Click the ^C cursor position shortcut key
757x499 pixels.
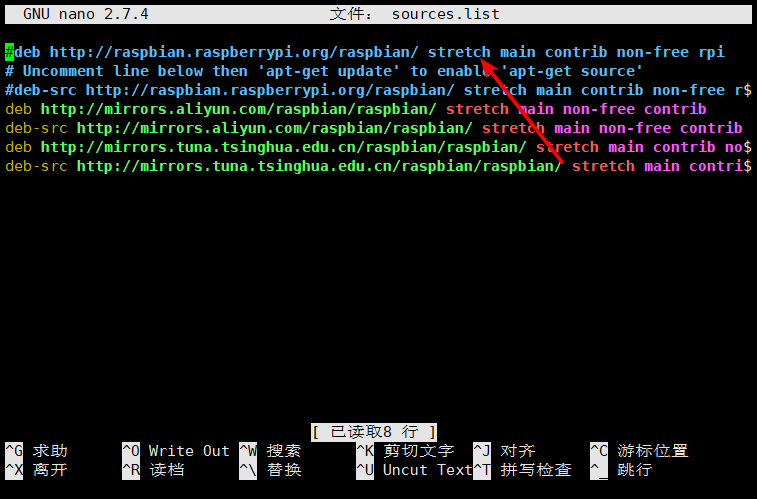pos(599,451)
